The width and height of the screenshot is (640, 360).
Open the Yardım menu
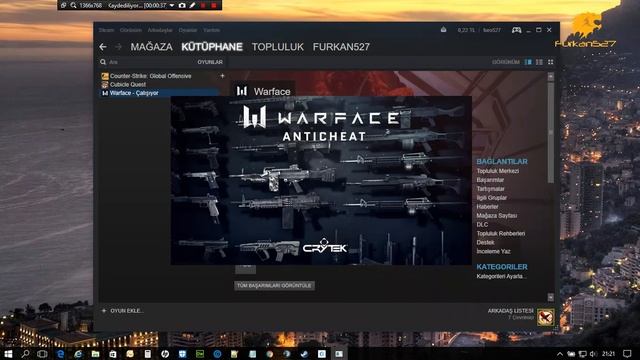(x=211, y=30)
